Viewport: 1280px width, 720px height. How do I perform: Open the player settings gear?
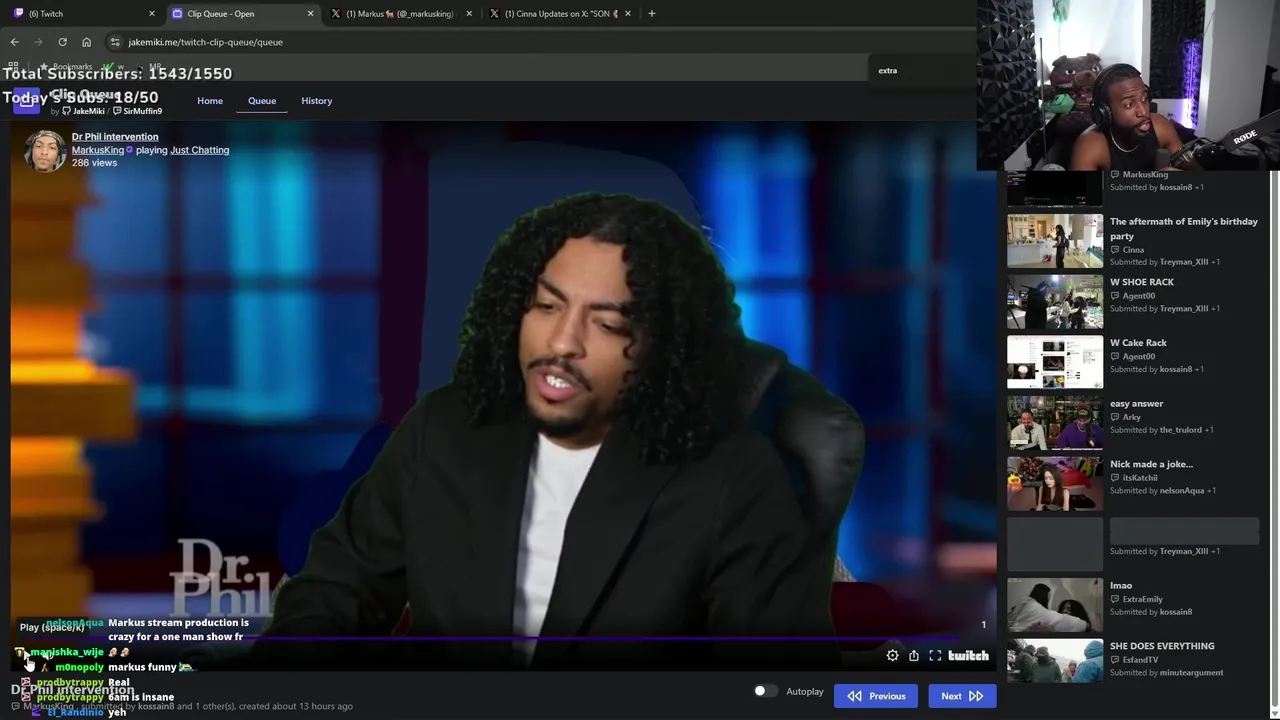pos(892,656)
